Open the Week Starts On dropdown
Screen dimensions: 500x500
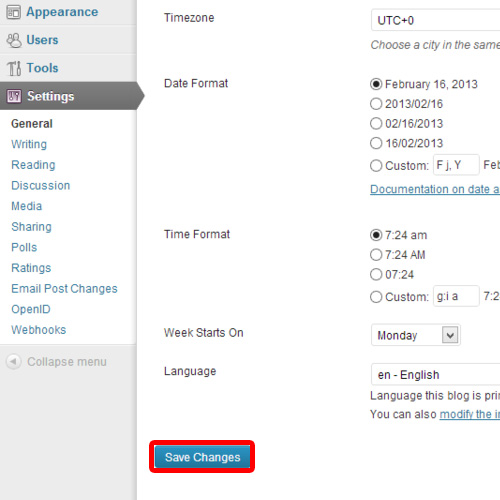(416, 335)
